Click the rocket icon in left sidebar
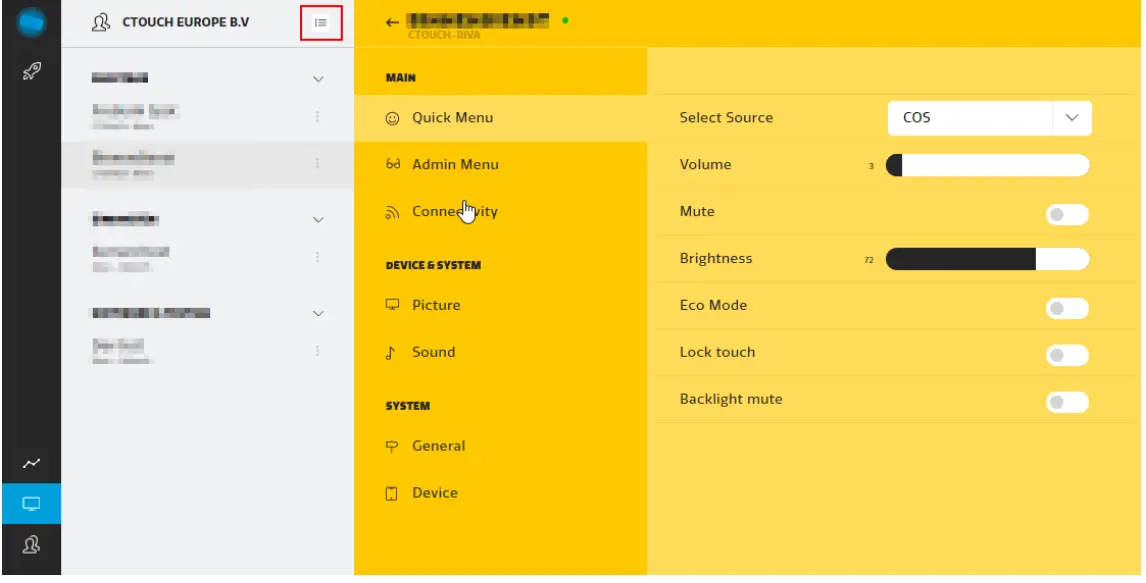The width and height of the screenshot is (1146, 583). tap(30, 71)
